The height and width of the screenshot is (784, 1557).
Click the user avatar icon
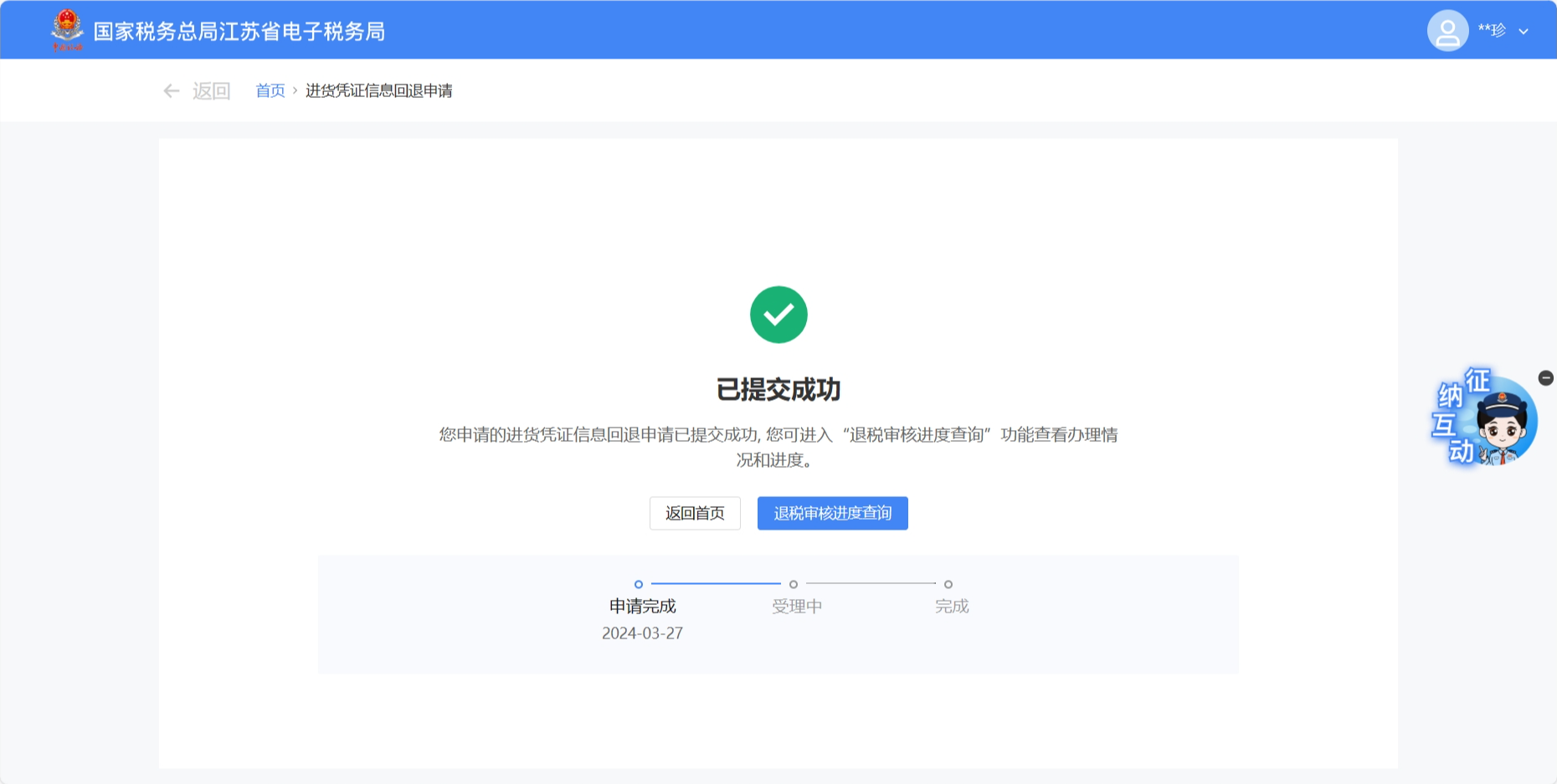pos(1447,31)
